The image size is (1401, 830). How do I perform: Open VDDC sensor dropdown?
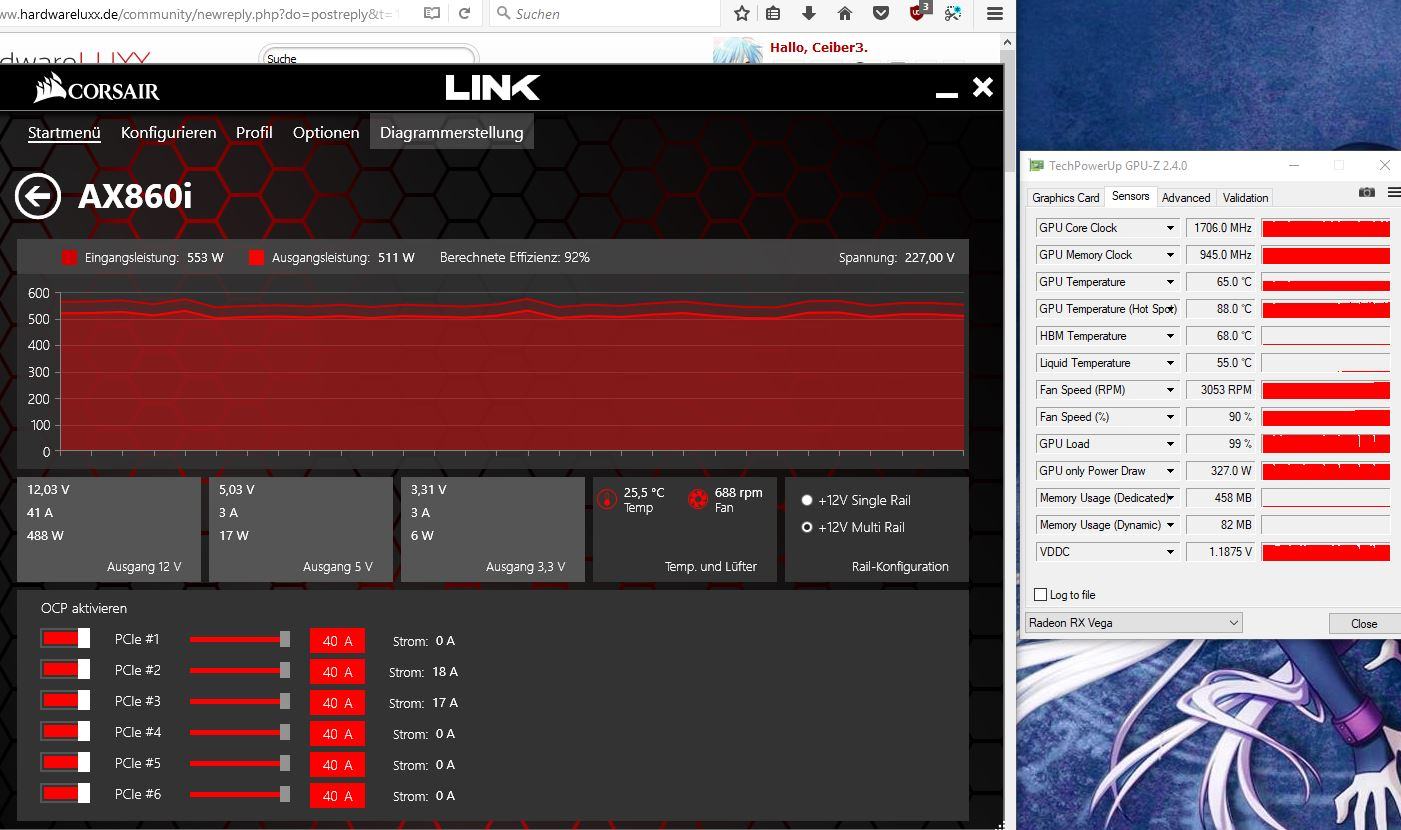click(x=1170, y=552)
